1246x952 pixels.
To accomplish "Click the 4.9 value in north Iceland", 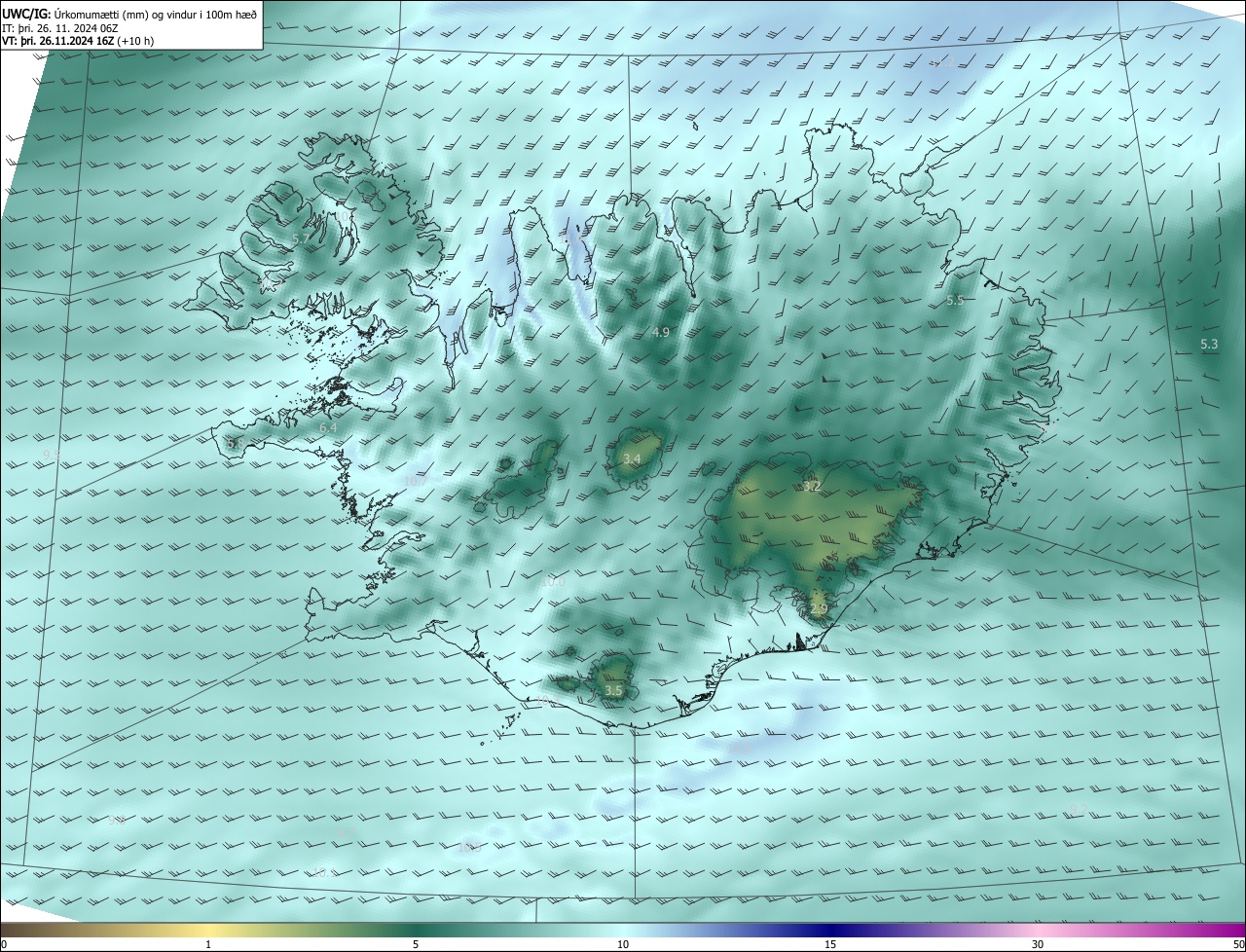I will (x=661, y=332).
